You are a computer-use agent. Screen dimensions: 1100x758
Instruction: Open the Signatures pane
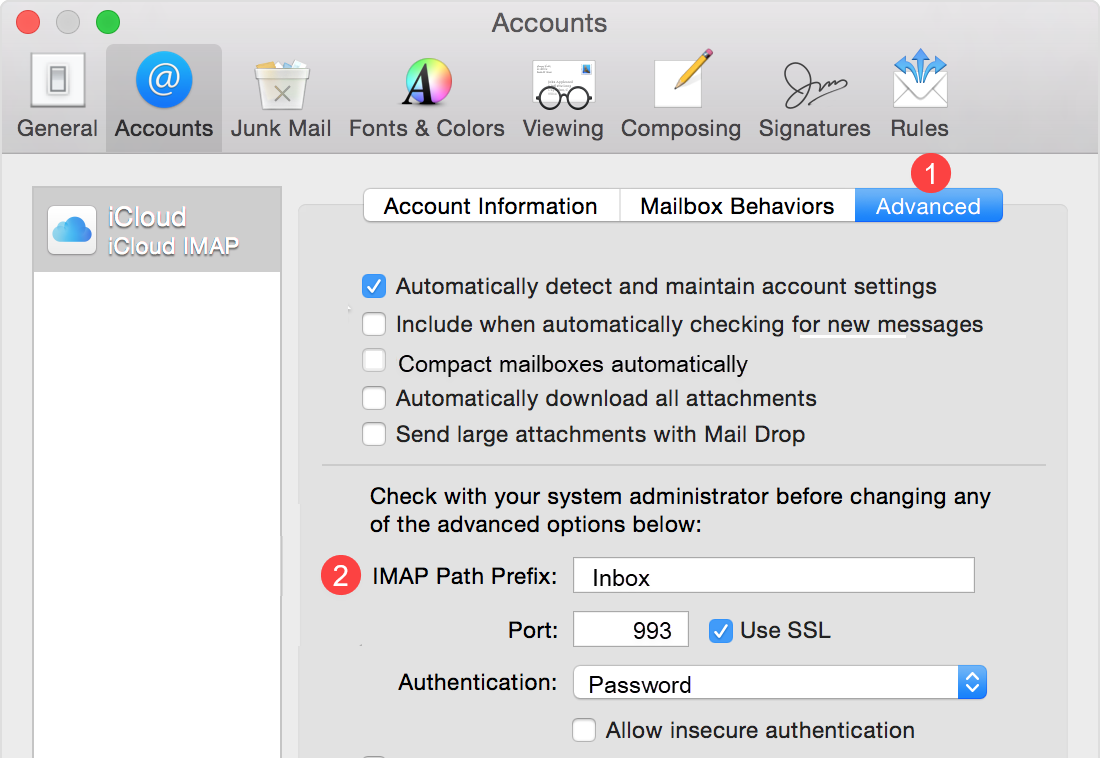(814, 95)
